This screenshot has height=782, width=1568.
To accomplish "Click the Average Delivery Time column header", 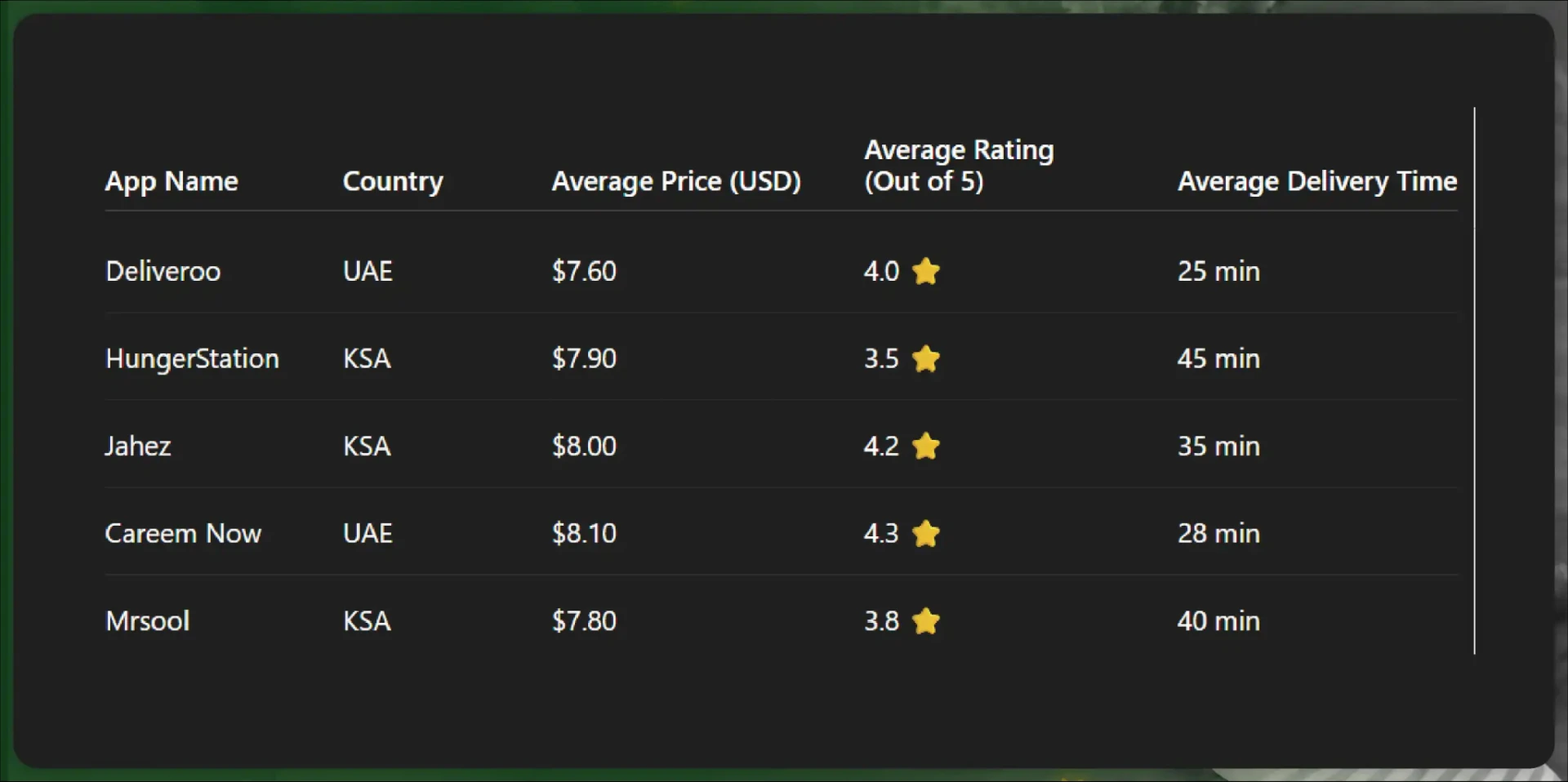I will point(1316,181).
